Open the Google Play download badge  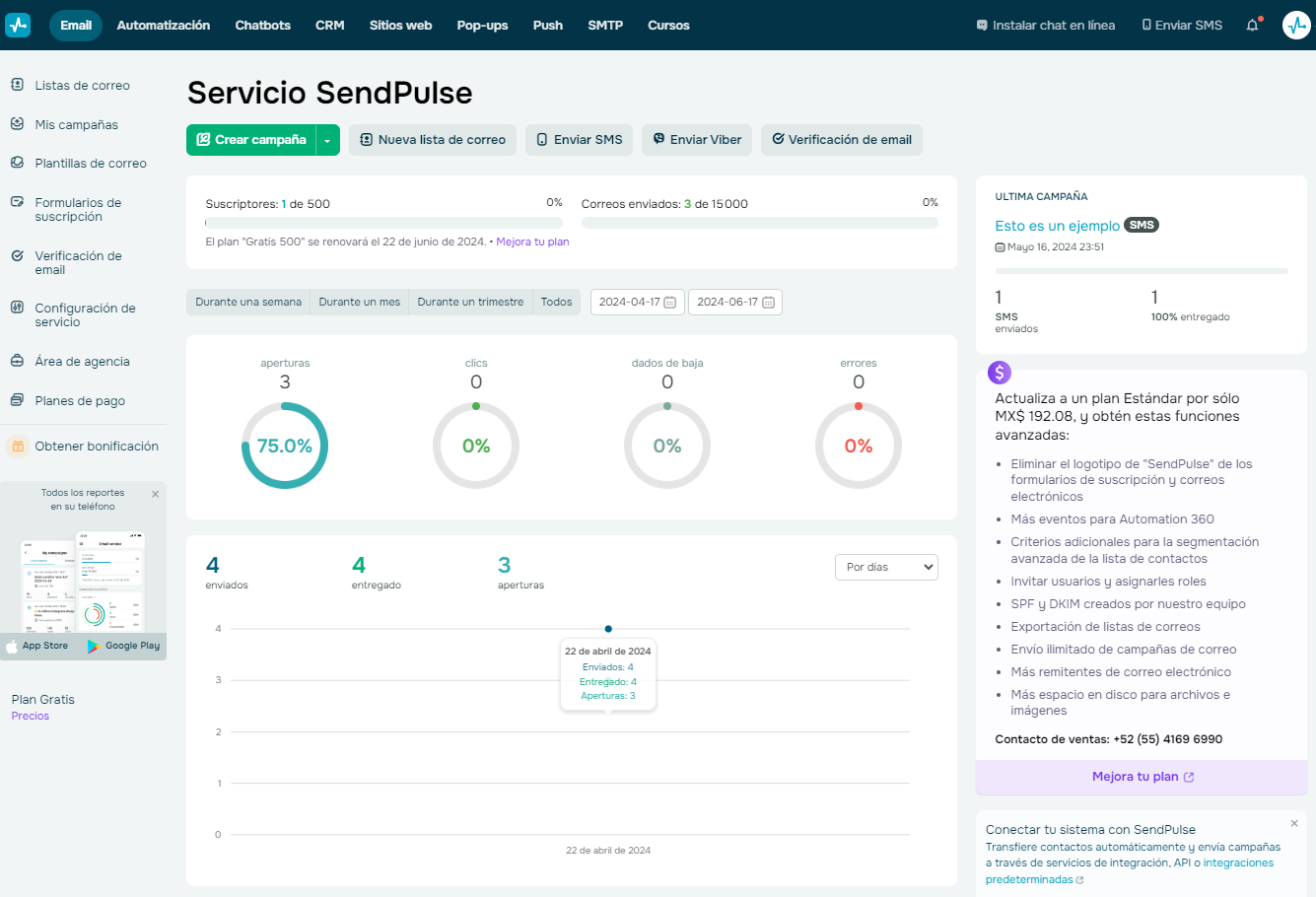pyautogui.click(x=123, y=646)
